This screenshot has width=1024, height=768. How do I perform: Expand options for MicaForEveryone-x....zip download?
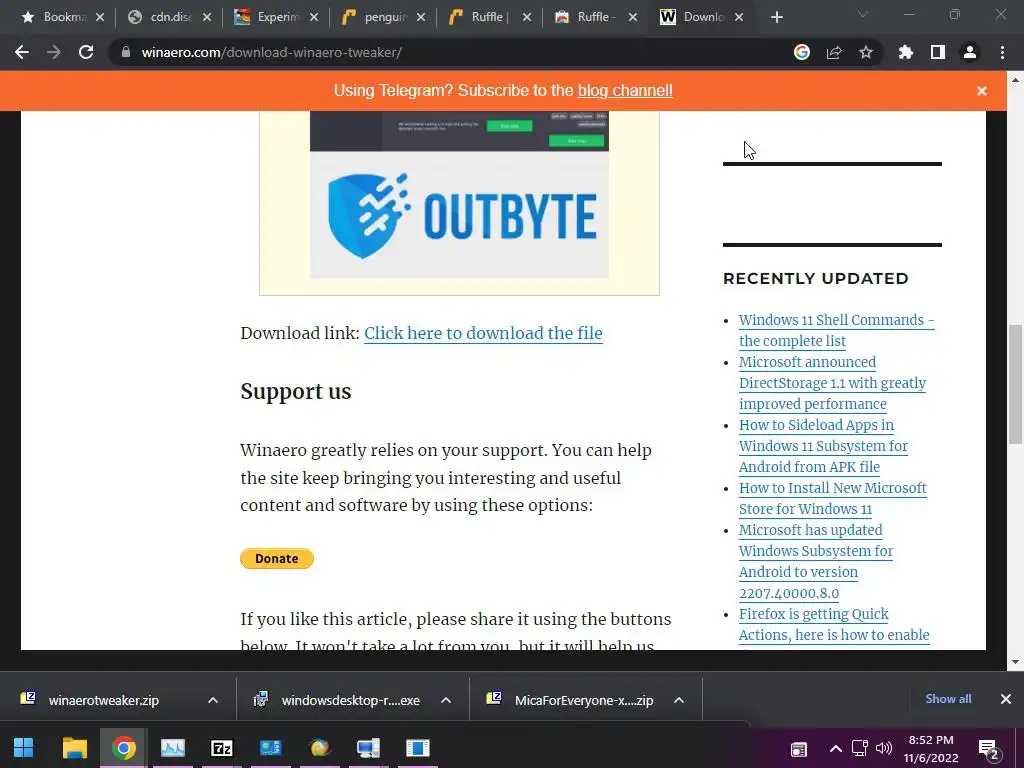[x=679, y=700]
